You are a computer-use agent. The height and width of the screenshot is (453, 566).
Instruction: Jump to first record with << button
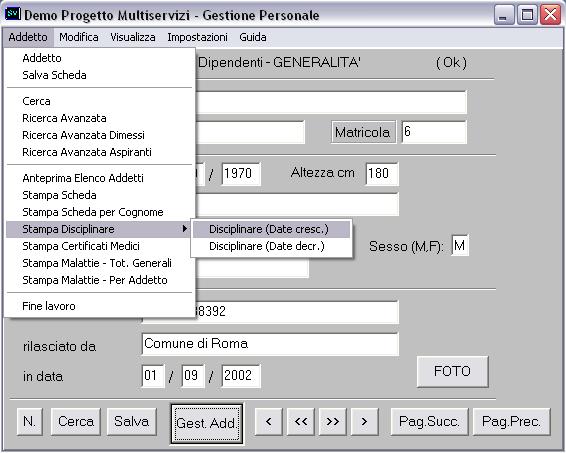(301, 422)
